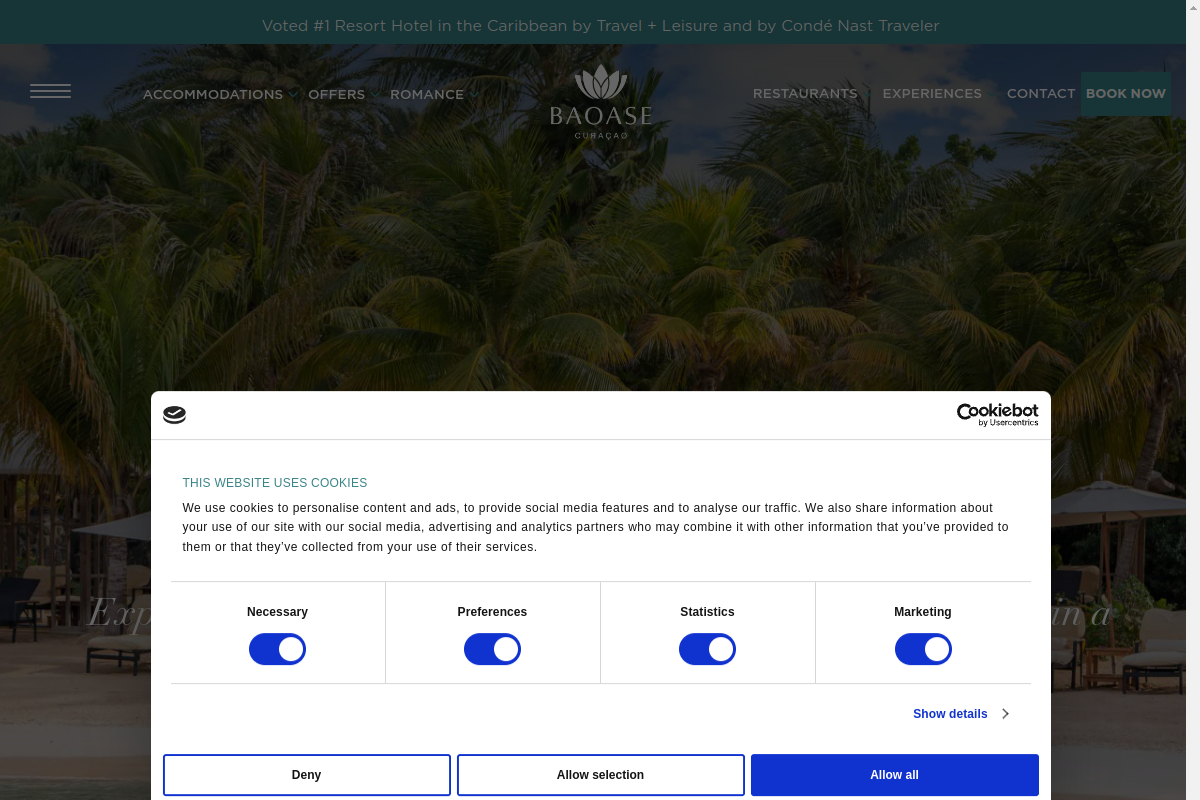This screenshot has height=800, width=1200.
Task: Open the Cookiebot by Usercentrics link
Action: click(997, 415)
